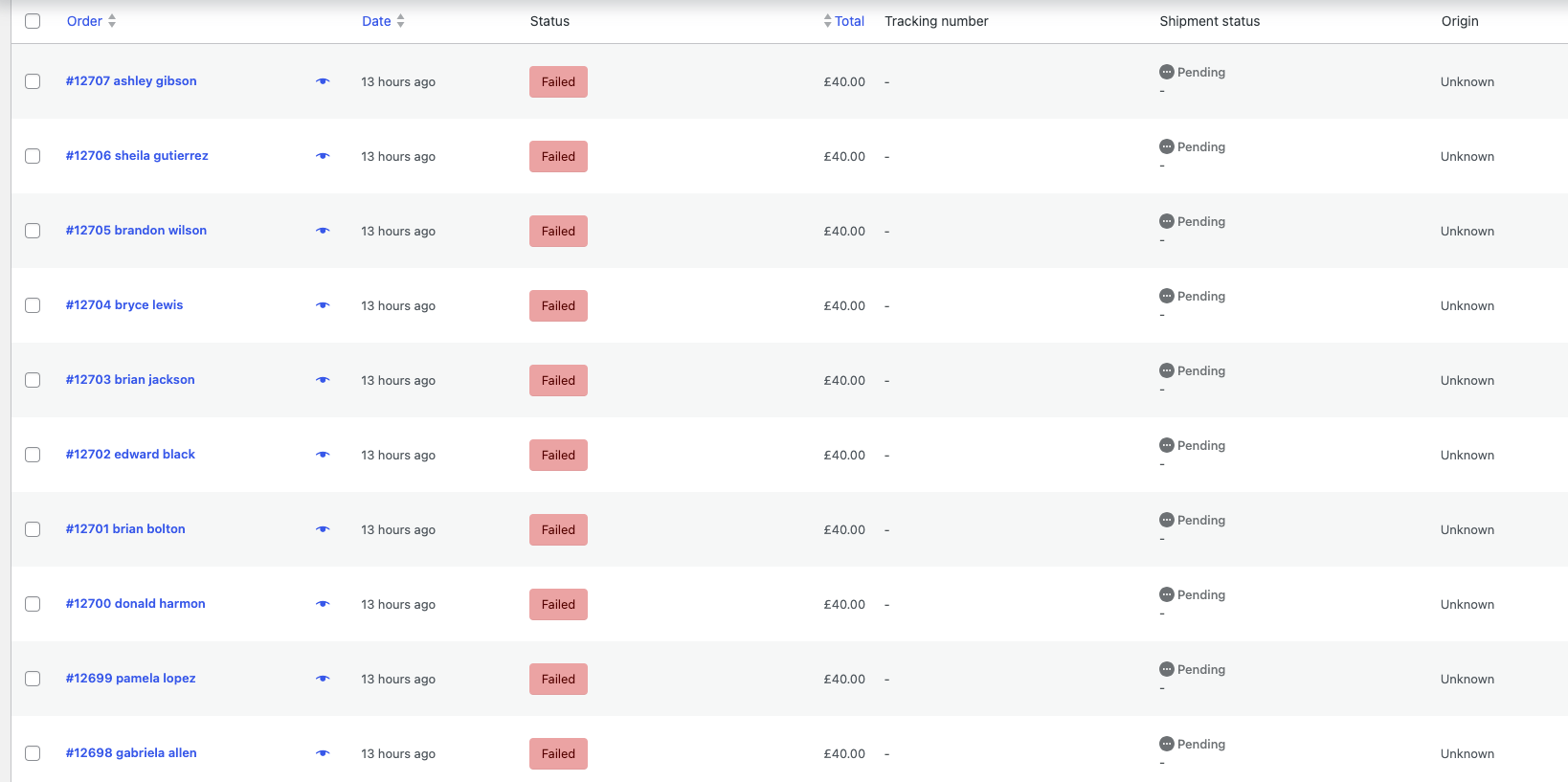Check the box for brian bolton's order
The width and height of the screenshot is (1568, 782).
(33, 529)
